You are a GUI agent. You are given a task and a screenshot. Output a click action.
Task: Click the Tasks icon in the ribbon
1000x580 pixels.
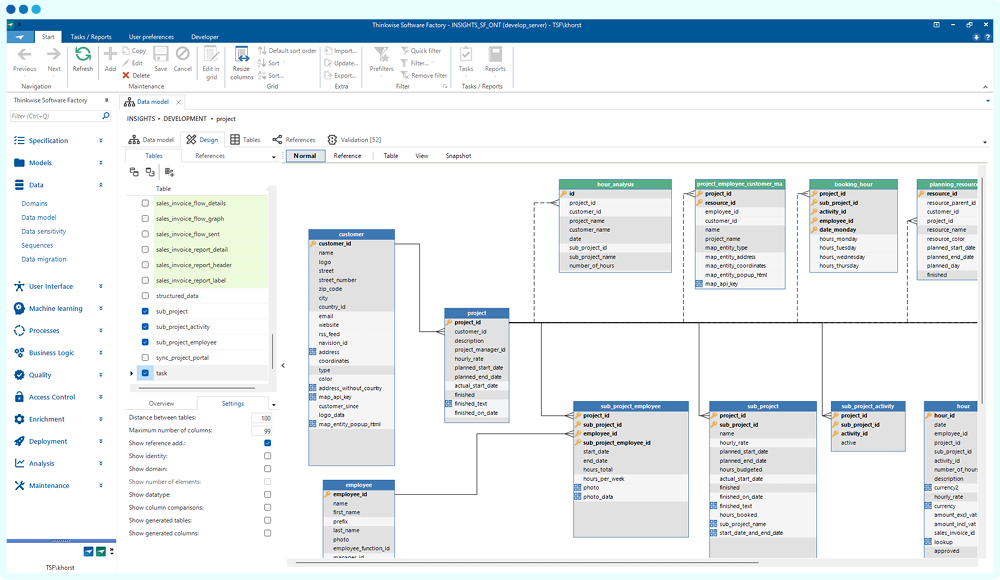pyautogui.click(x=466, y=55)
